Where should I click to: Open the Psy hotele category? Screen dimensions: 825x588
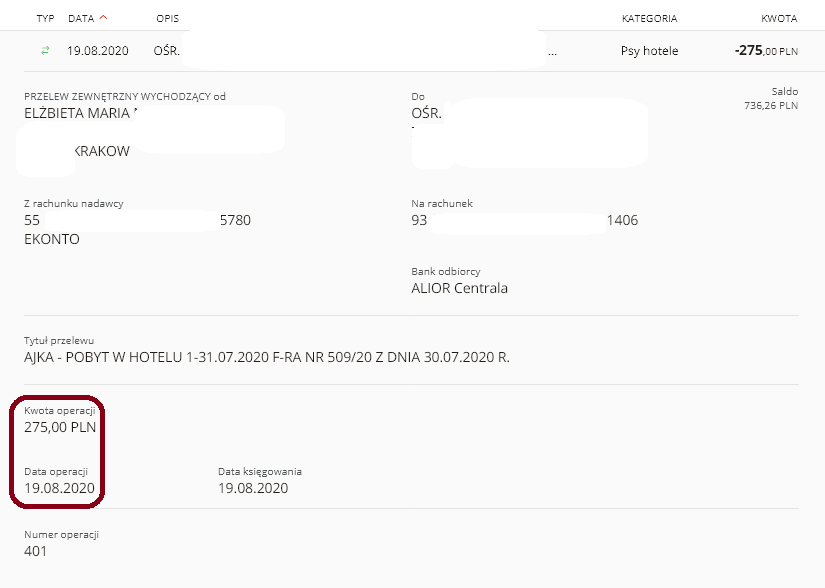649,51
